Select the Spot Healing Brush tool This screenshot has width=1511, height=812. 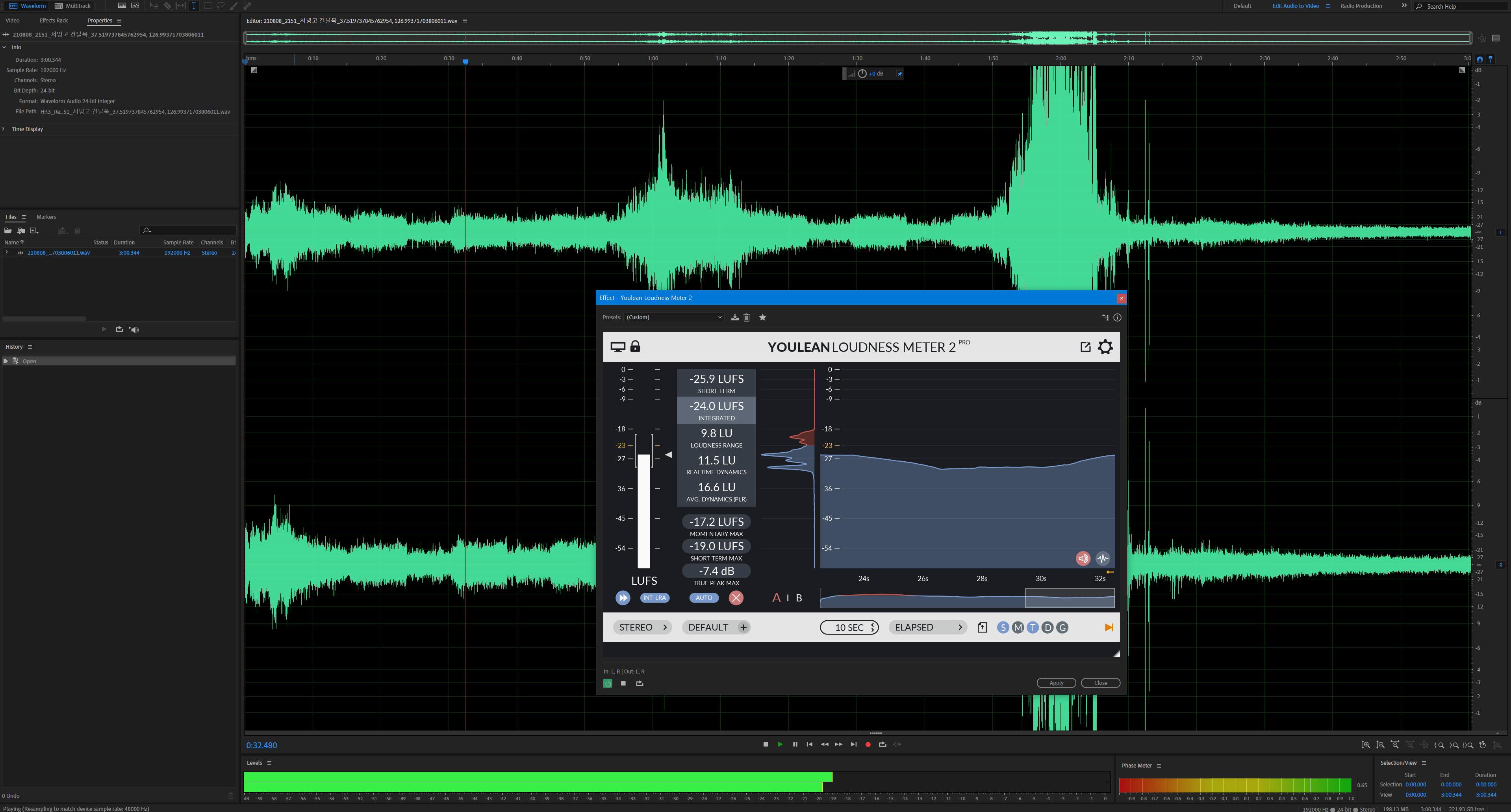click(x=248, y=6)
